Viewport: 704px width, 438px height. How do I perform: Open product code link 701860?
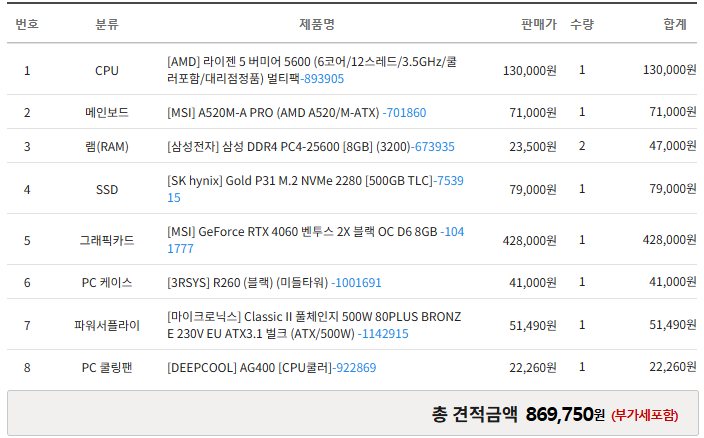tap(404, 113)
